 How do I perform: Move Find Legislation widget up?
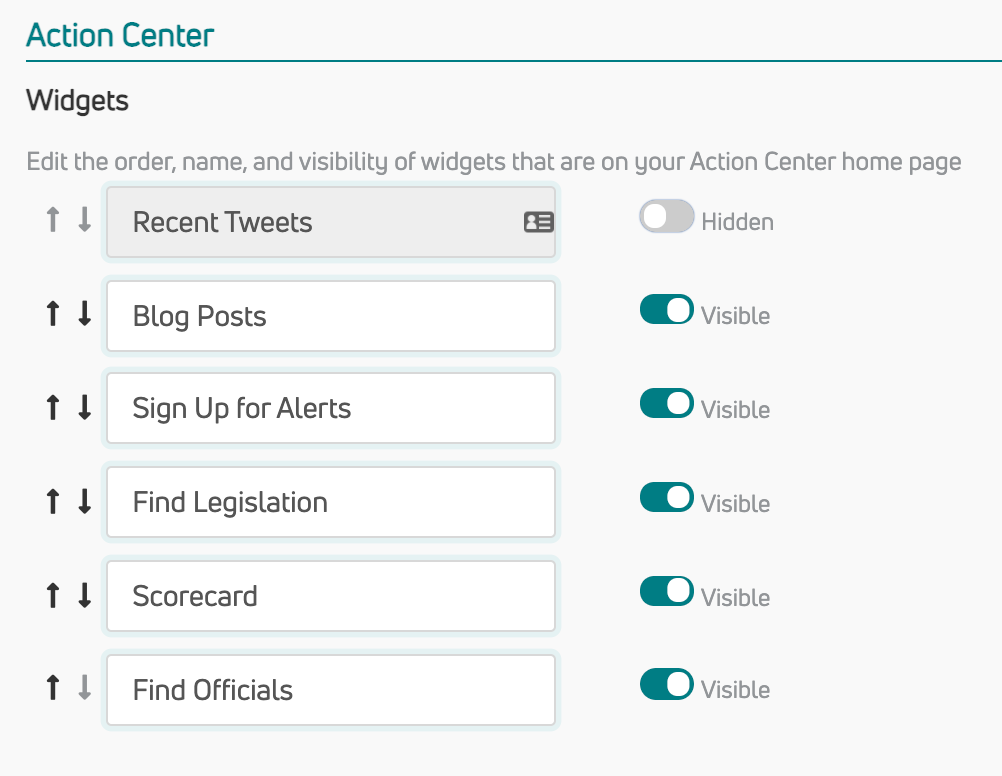53,502
